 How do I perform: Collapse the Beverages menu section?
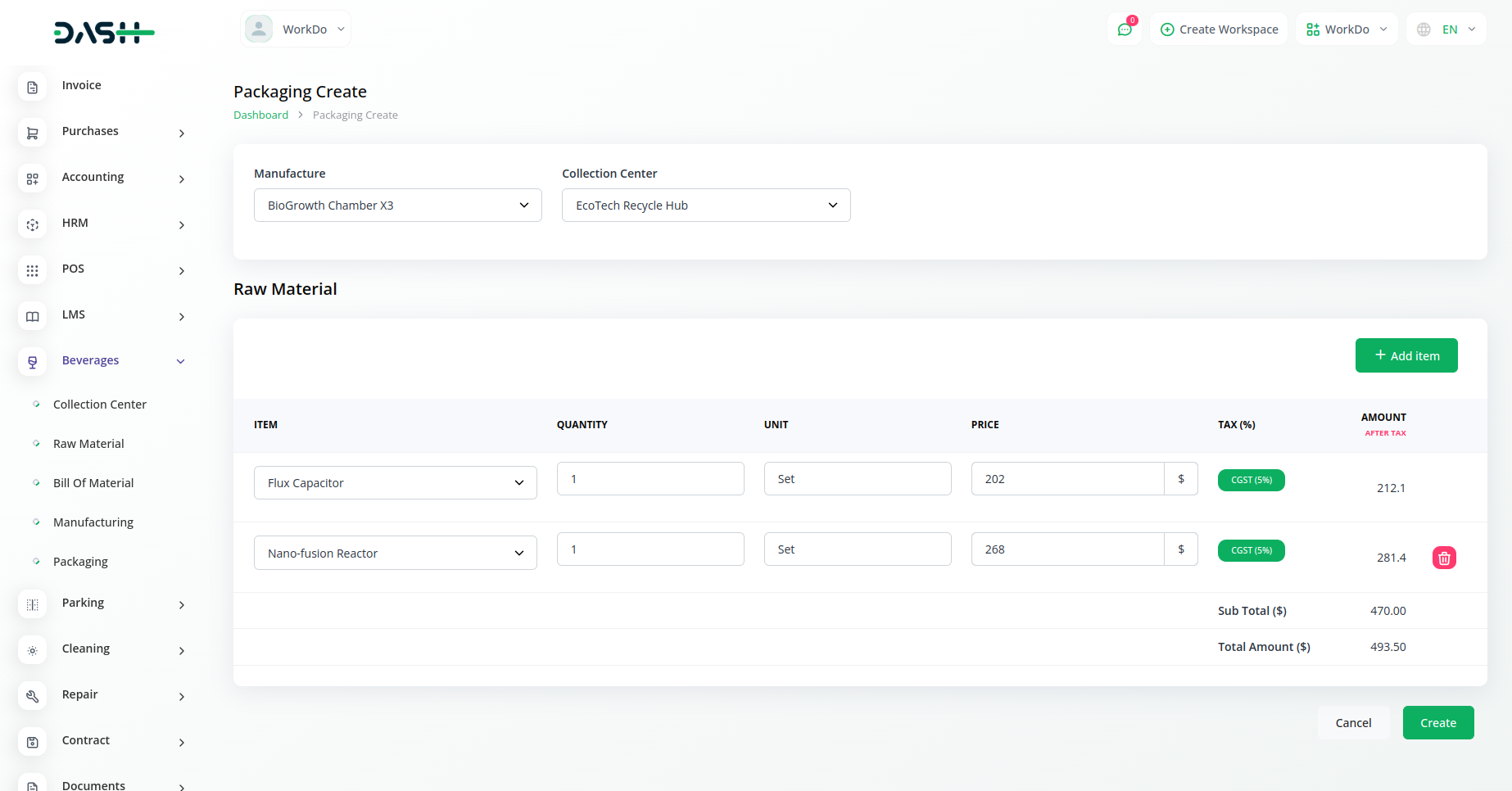tap(180, 361)
